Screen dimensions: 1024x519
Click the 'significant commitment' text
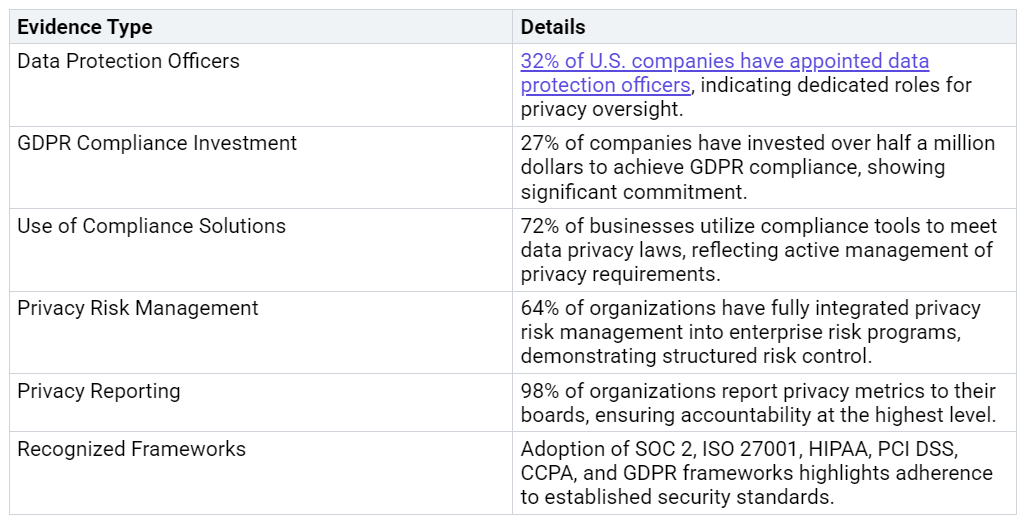point(633,193)
